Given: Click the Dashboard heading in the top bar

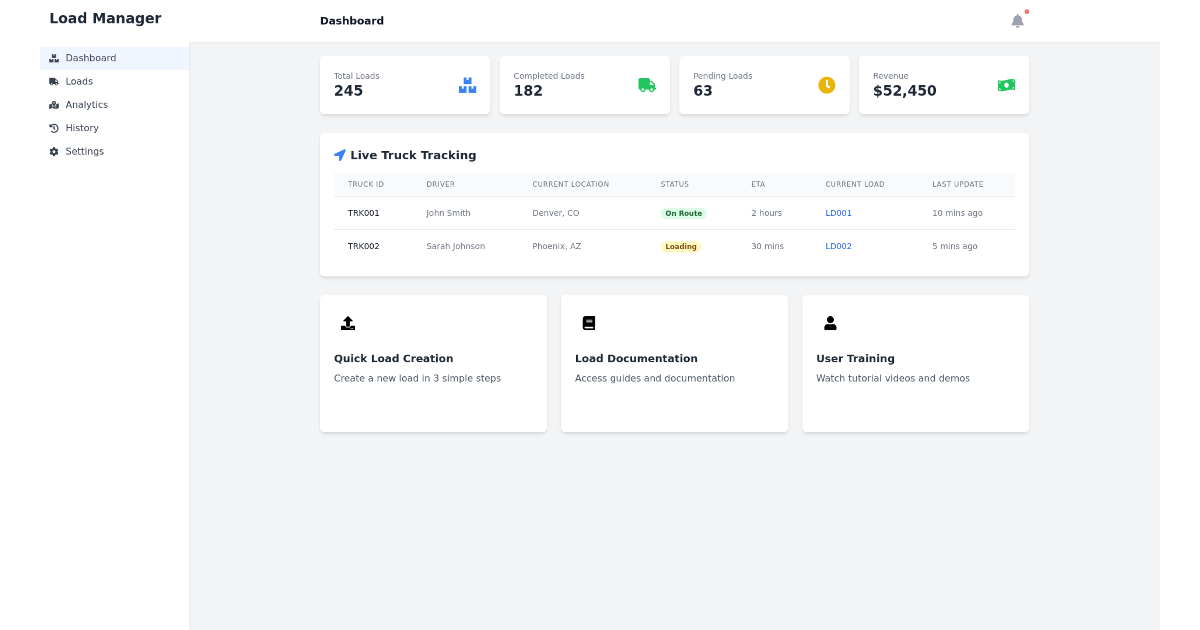Looking at the screenshot, I should click(351, 19).
